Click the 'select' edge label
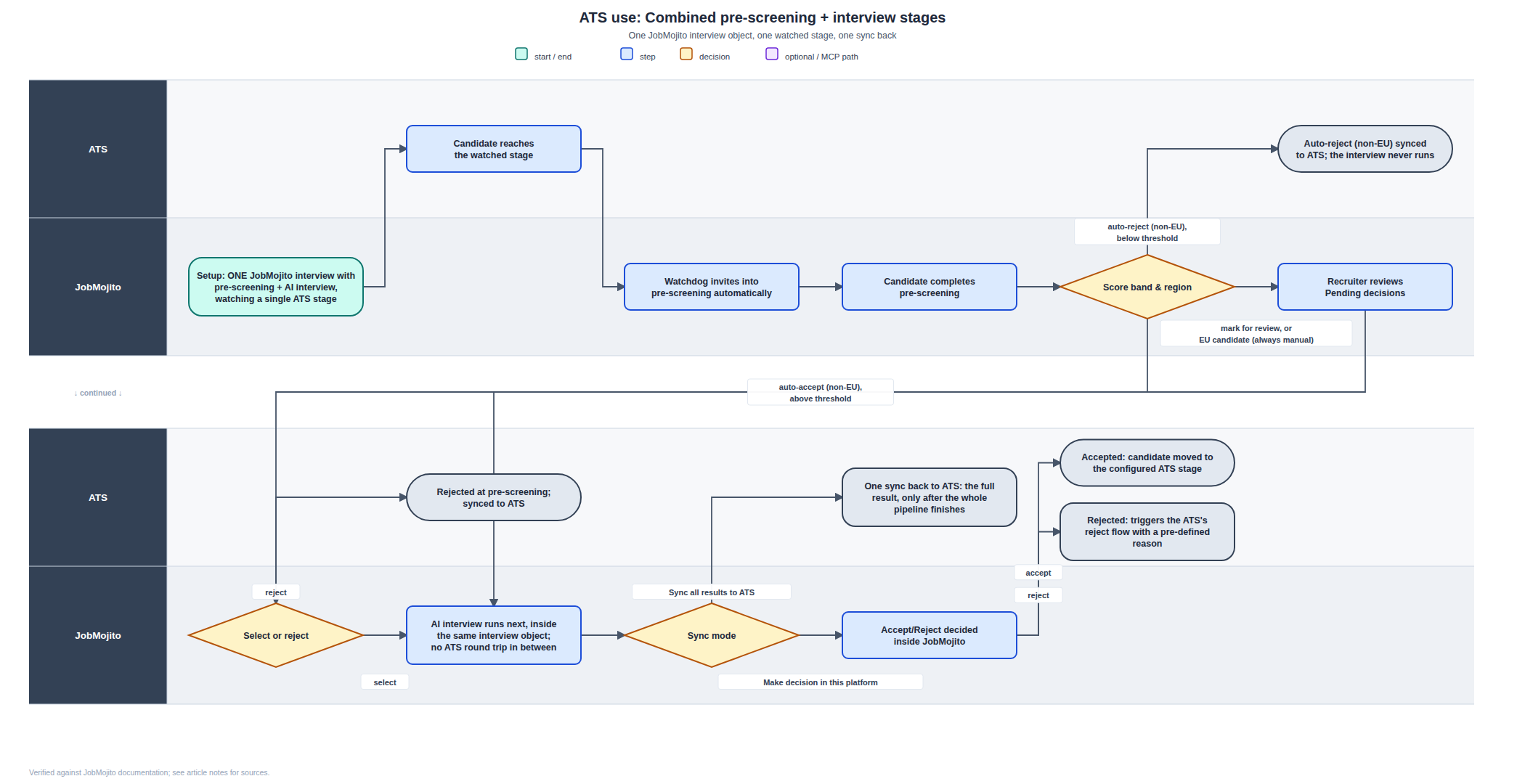This screenshot has width=1525, height=784. [x=385, y=682]
